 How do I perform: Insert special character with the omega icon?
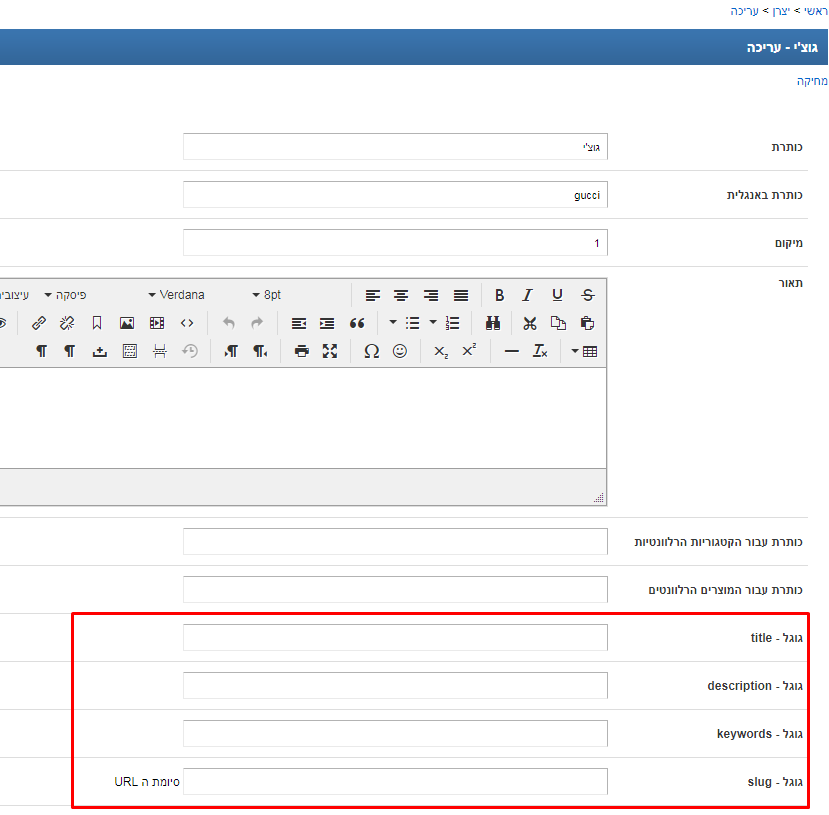coord(372,351)
